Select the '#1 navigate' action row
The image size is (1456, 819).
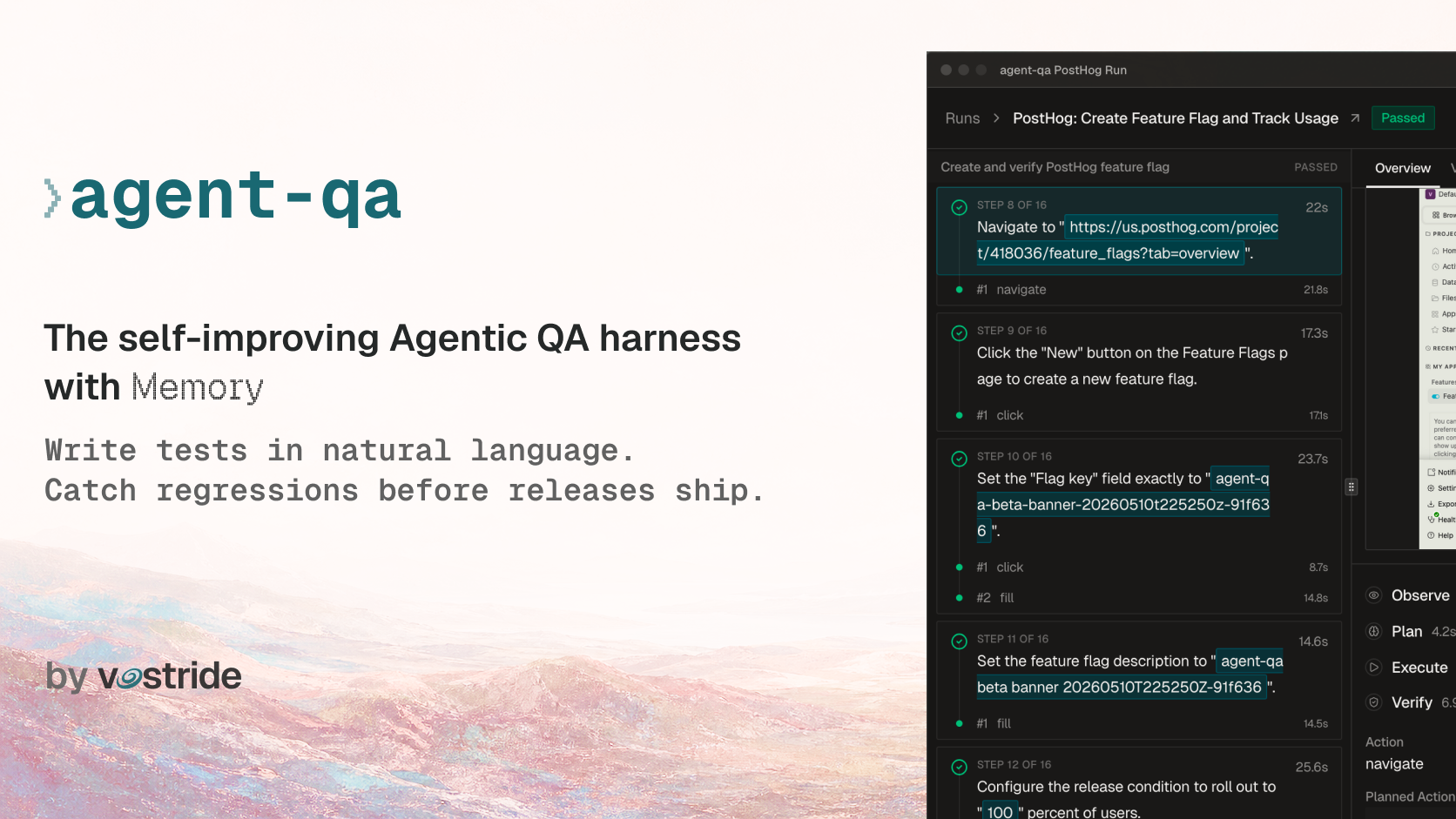pyautogui.click(x=1139, y=290)
